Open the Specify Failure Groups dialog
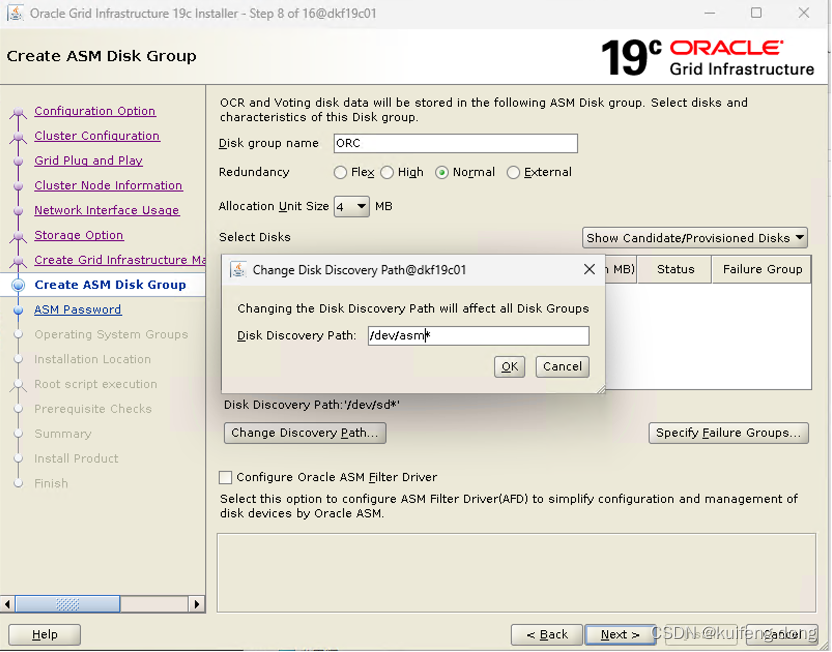The width and height of the screenshot is (832, 652). pyautogui.click(x=728, y=433)
